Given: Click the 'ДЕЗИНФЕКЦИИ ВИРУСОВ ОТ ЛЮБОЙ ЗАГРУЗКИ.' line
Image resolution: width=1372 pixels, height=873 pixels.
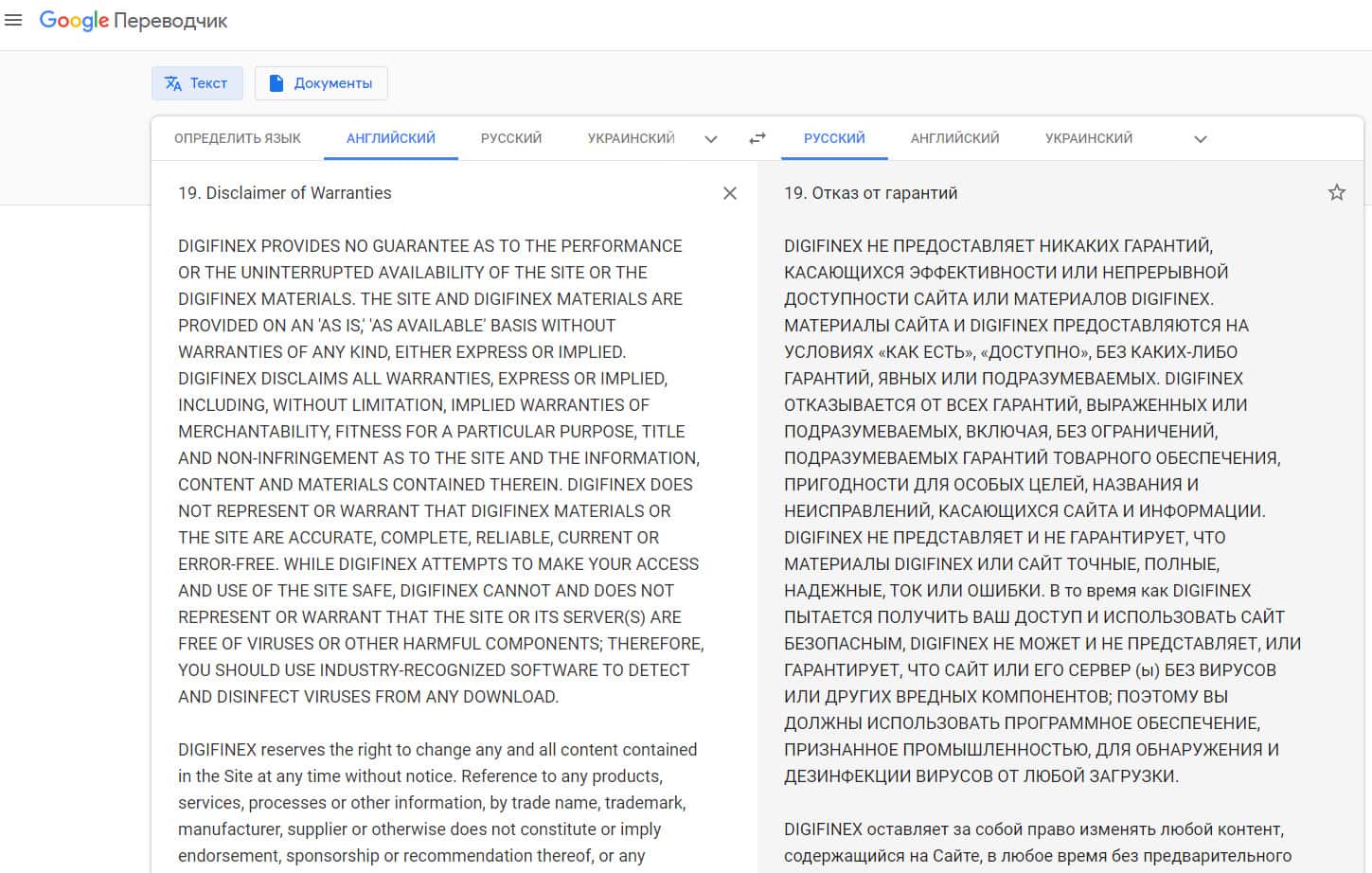Looking at the screenshot, I should (981, 776).
